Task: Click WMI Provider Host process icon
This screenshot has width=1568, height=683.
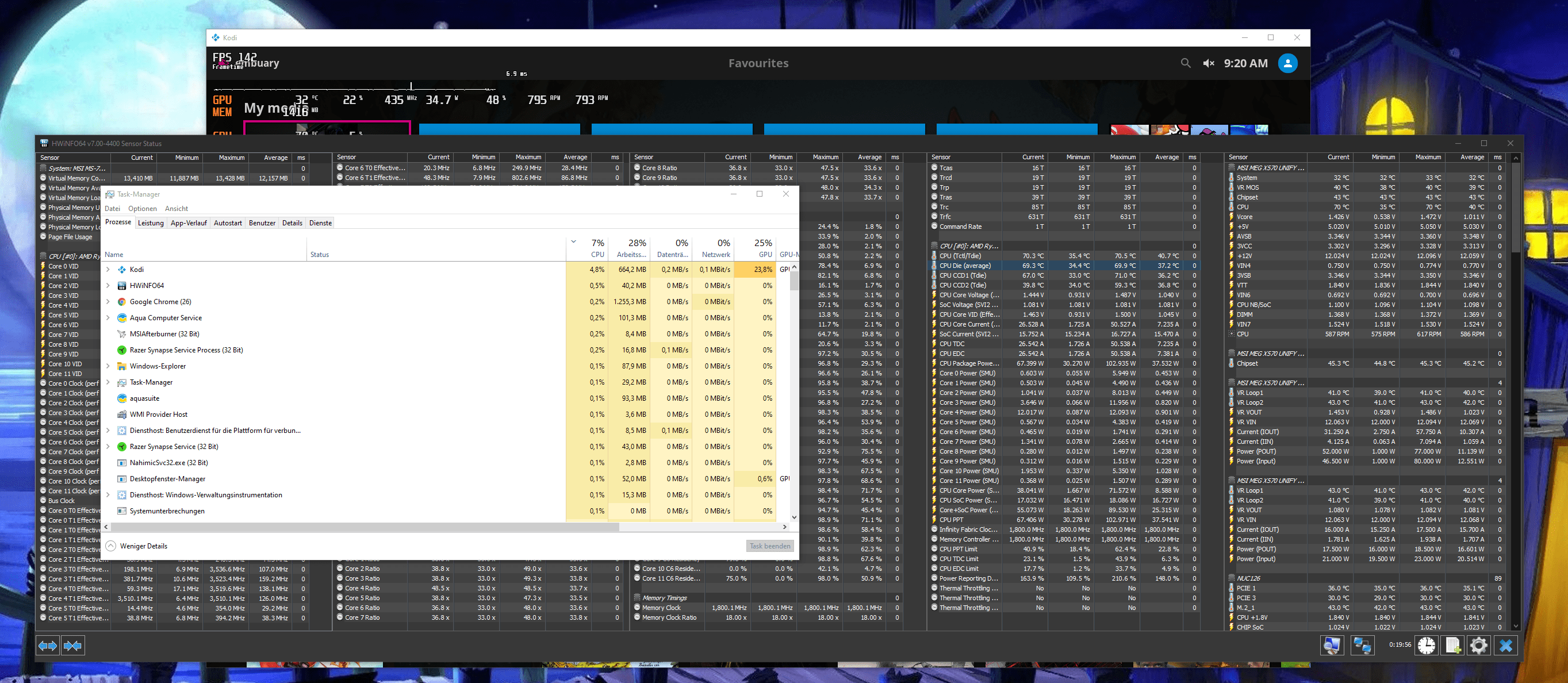Action: (x=122, y=415)
